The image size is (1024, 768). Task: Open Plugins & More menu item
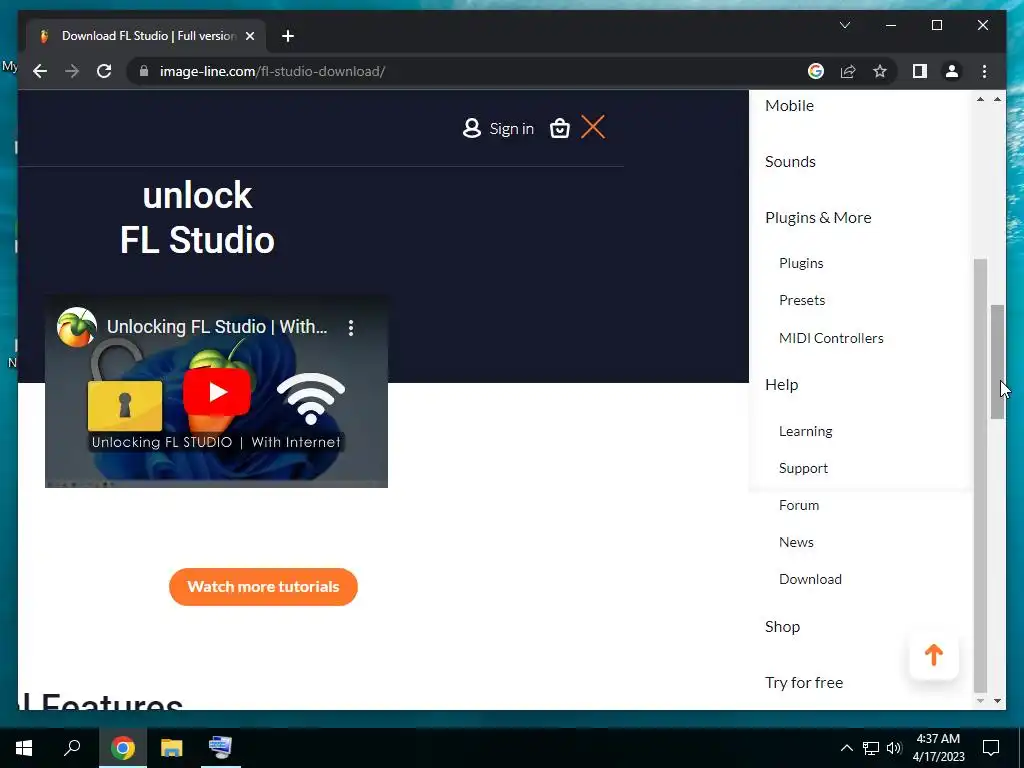pyautogui.click(x=818, y=217)
